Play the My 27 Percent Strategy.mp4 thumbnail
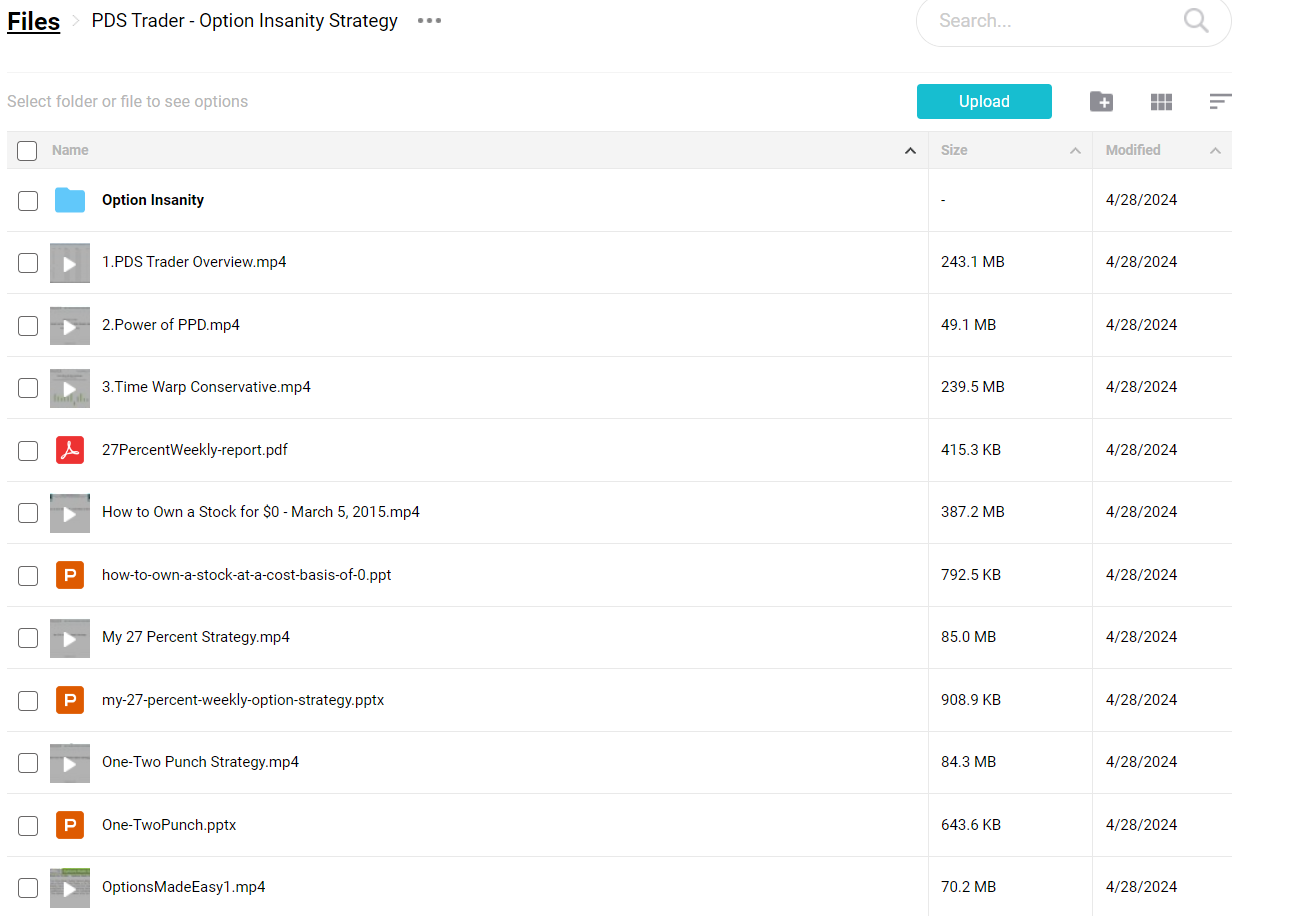 tap(70, 638)
